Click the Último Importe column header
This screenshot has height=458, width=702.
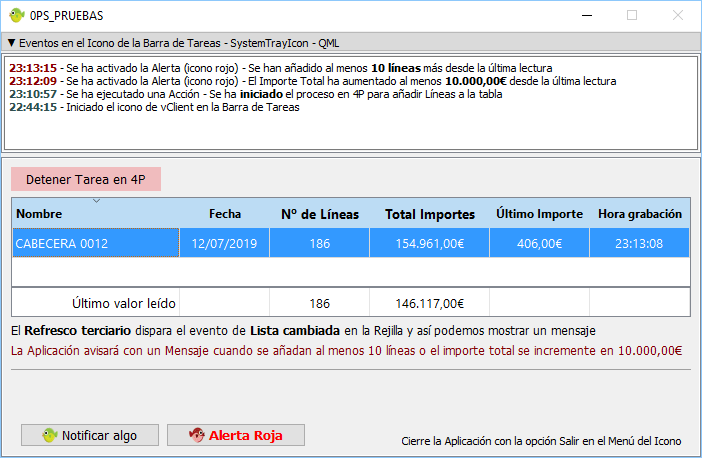pos(539,214)
